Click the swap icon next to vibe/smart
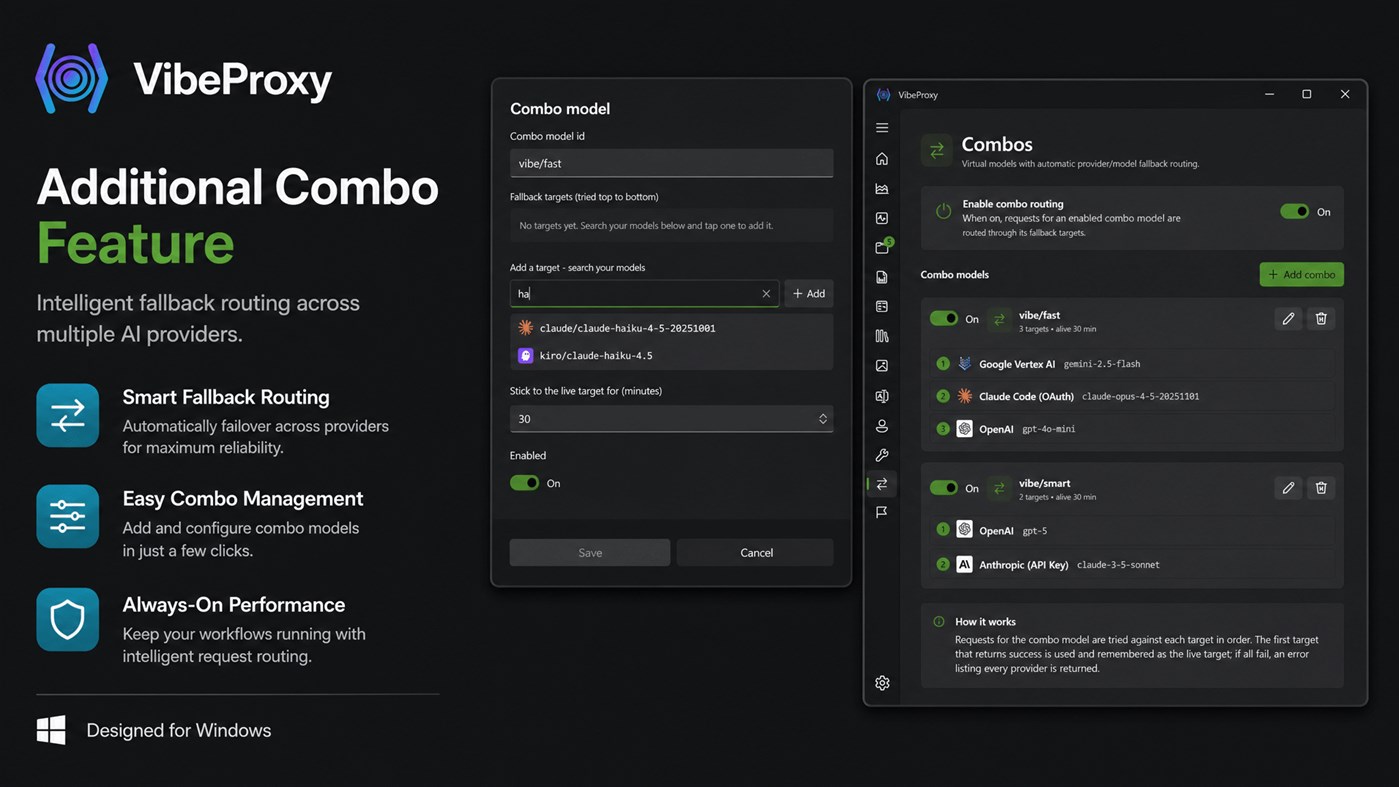The width and height of the screenshot is (1399, 787). [998, 488]
